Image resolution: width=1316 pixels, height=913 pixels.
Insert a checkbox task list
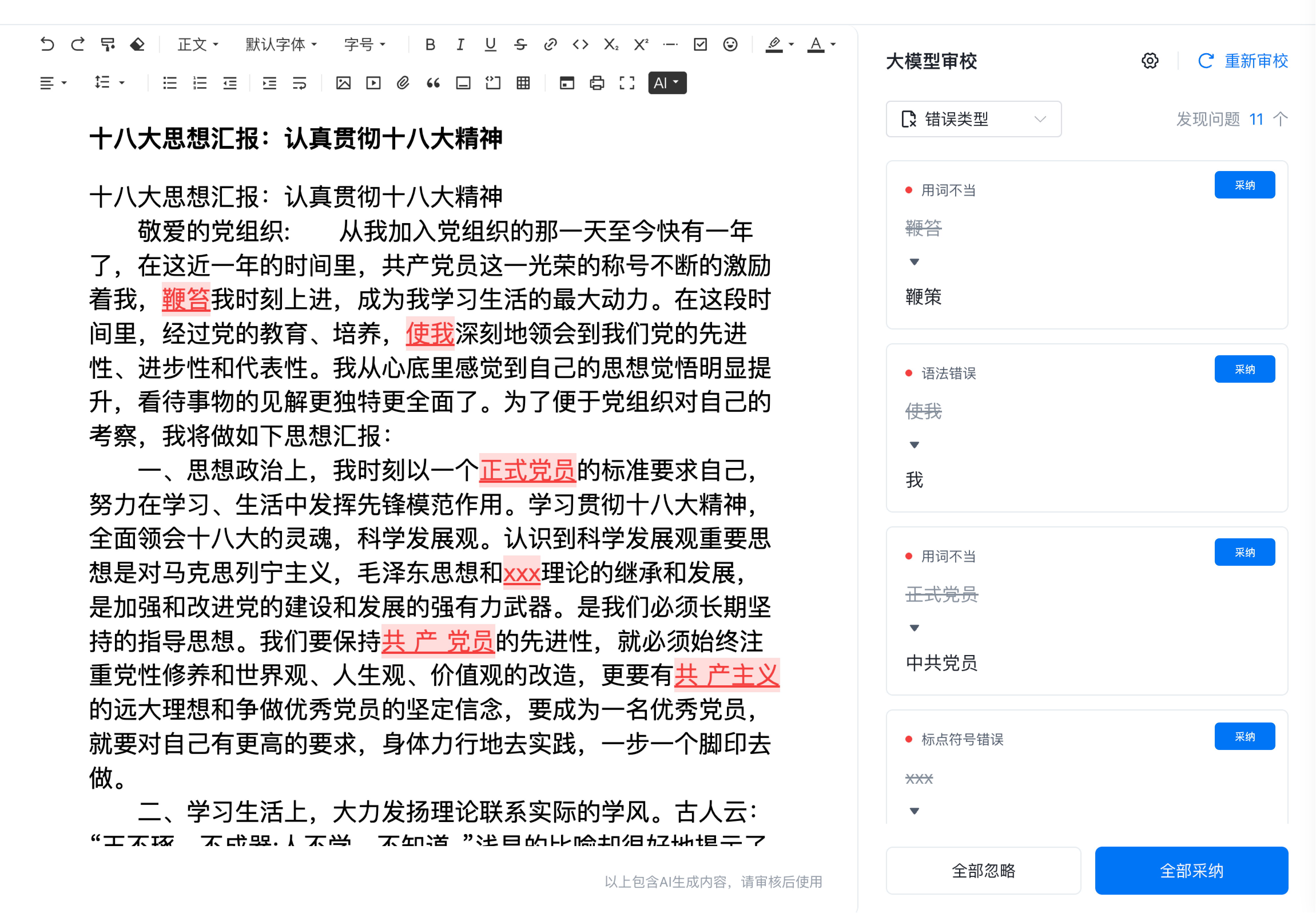(x=700, y=44)
